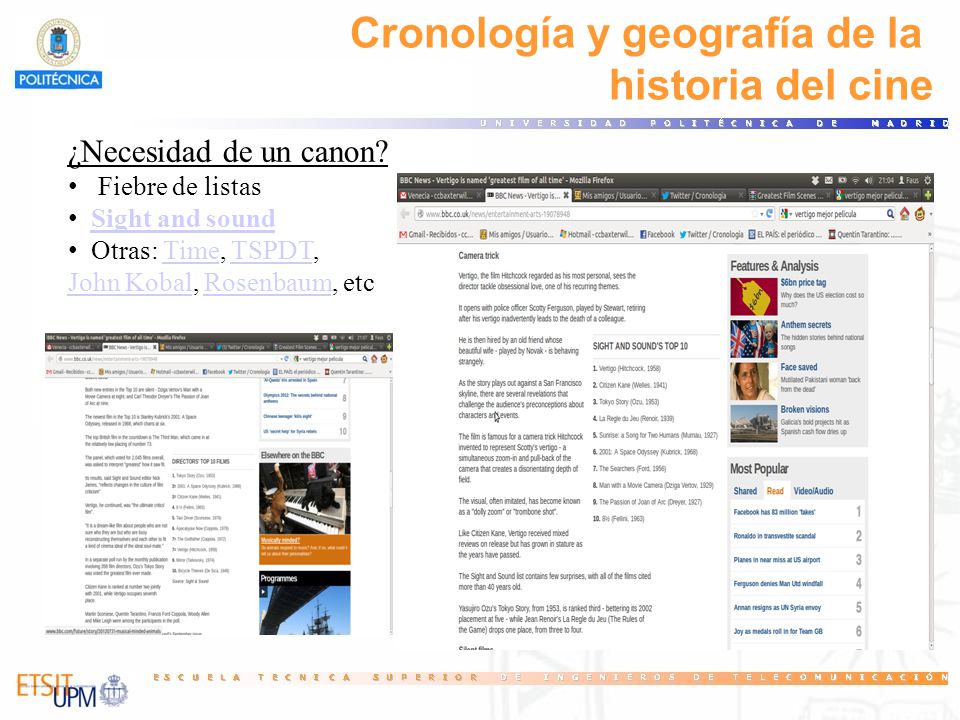This screenshot has width=960, height=720.
Task: Go to Home page icon in large window
Action: coord(905,214)
